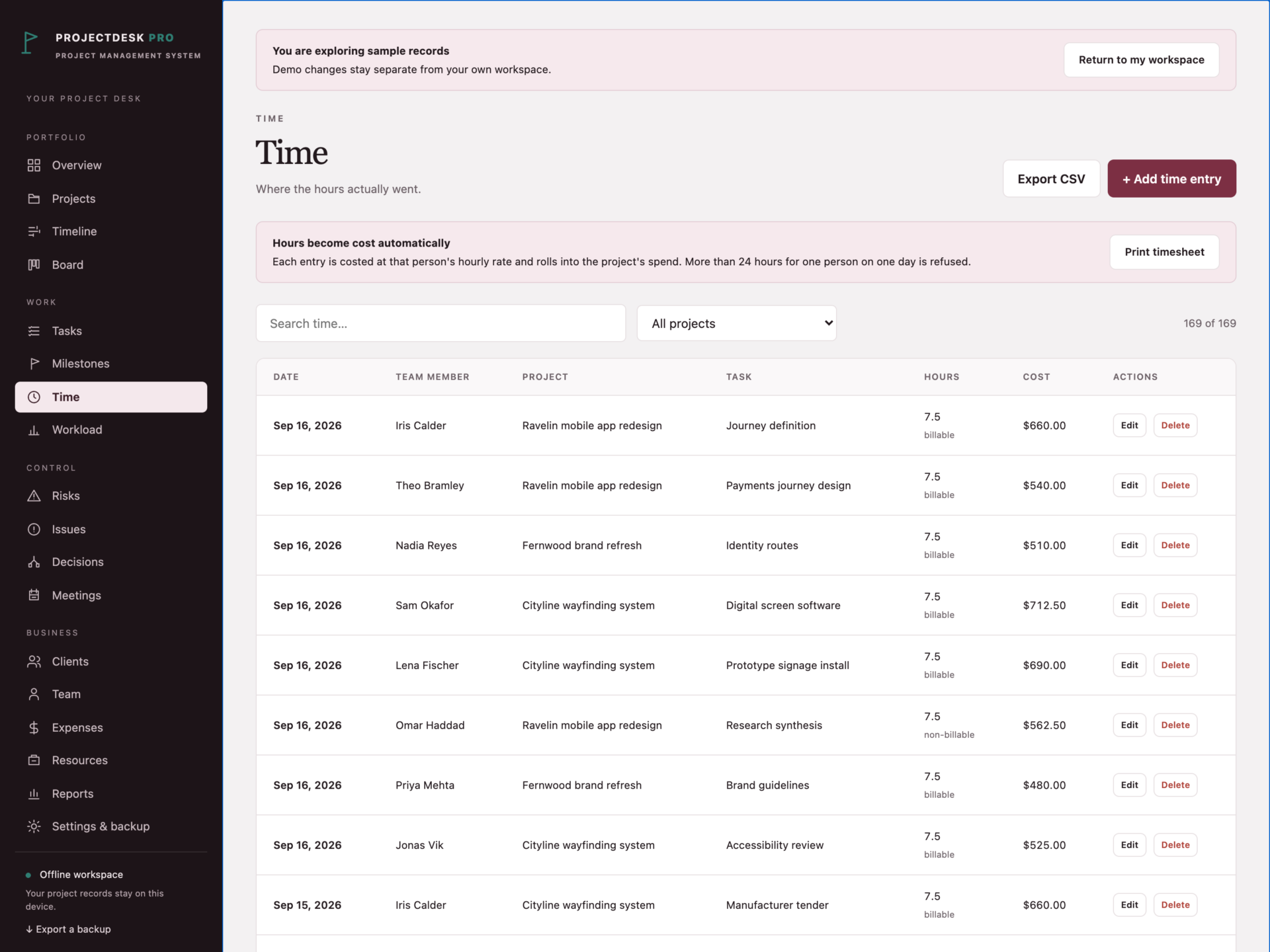
Task: Edit the Manufacturer tender entry
Action: [1129, 905]
